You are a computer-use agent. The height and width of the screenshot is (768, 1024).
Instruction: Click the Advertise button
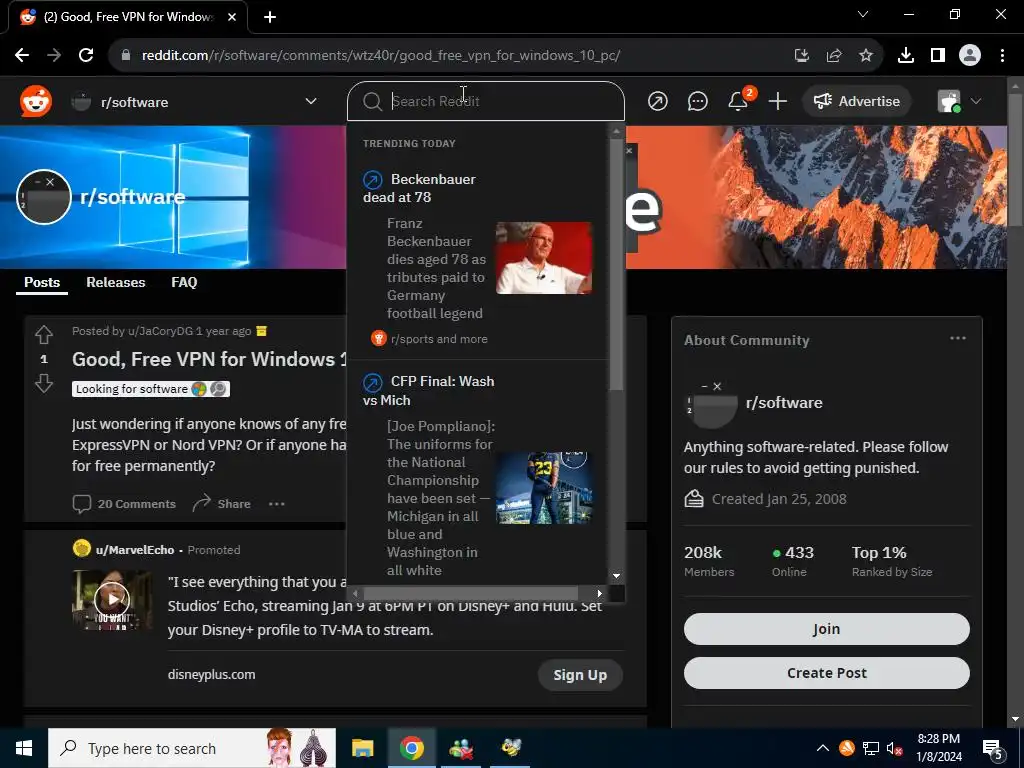pos(856,101)
